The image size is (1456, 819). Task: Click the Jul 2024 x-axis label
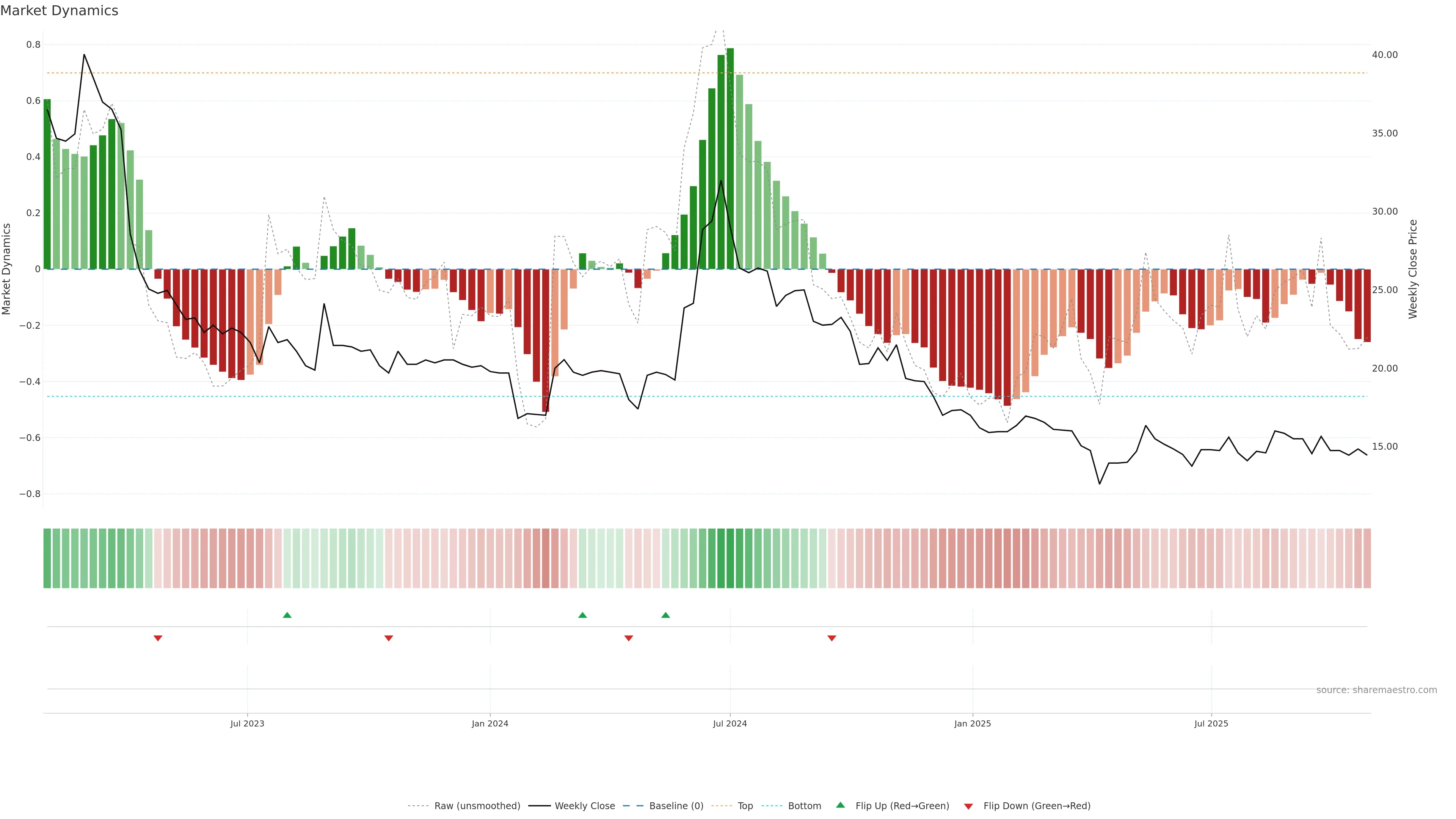coord(730,723)
